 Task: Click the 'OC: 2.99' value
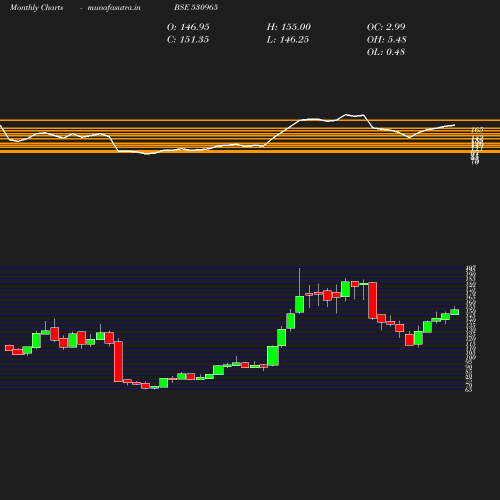(386, 27)
